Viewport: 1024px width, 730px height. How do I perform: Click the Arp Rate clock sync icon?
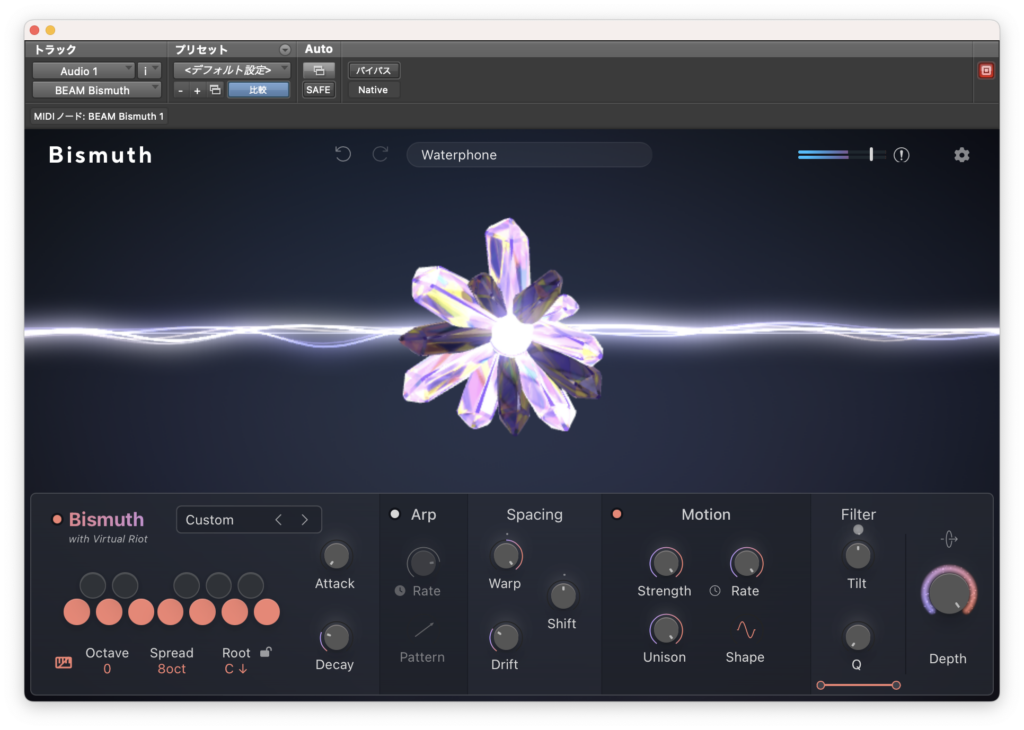[400, 591]
